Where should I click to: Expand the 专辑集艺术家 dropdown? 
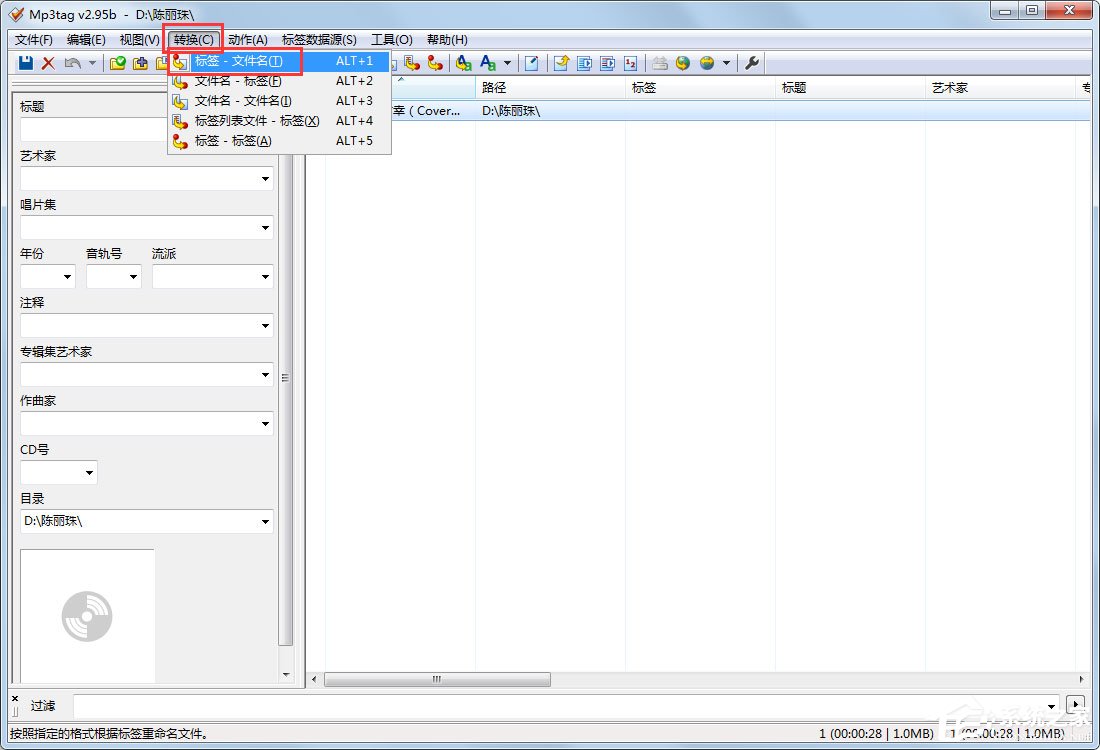click(x=265, y=375)
